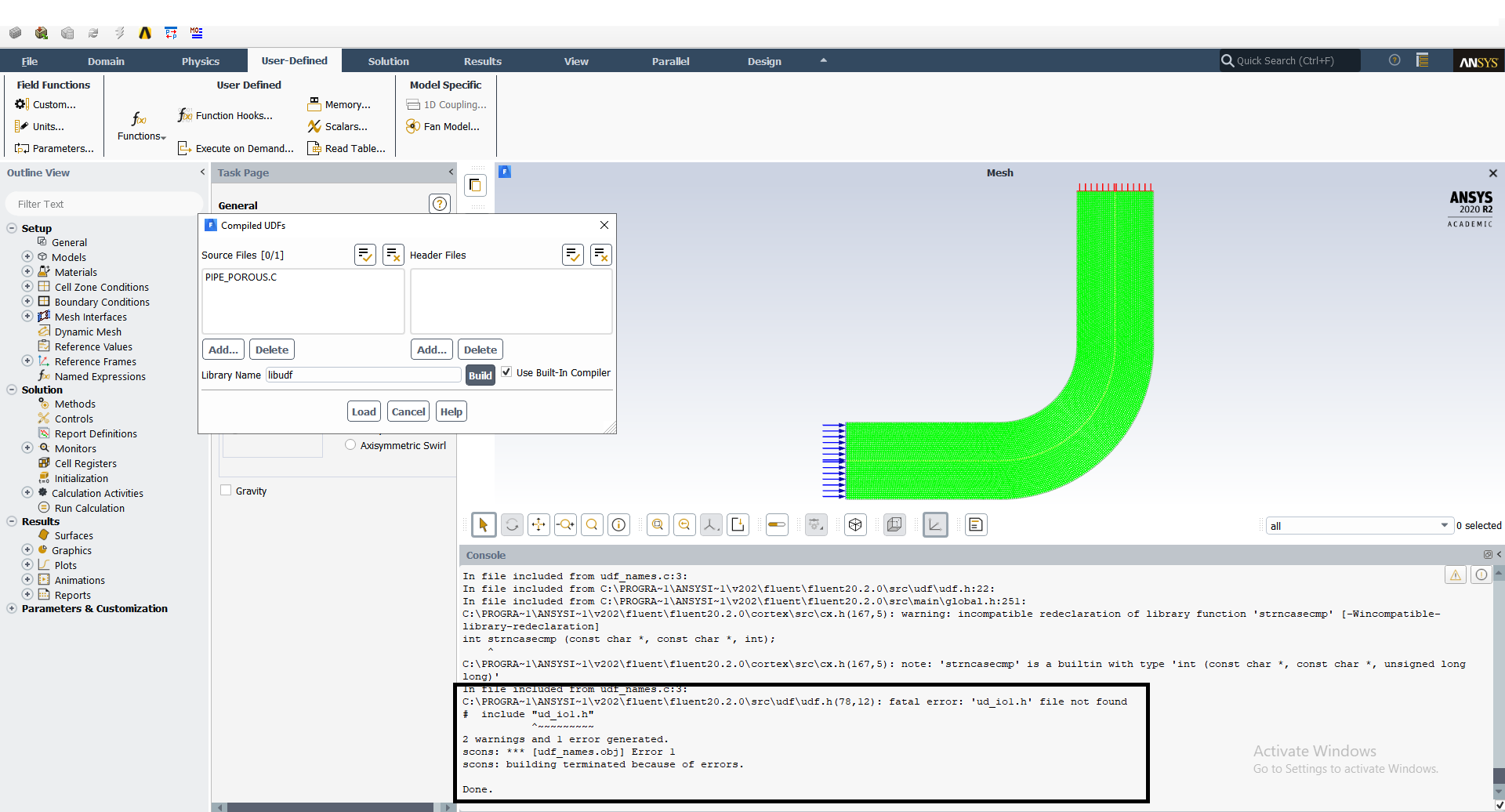Click the MO lines toolbar icon
The image size is (1505, 812).
tap(197, 33)
